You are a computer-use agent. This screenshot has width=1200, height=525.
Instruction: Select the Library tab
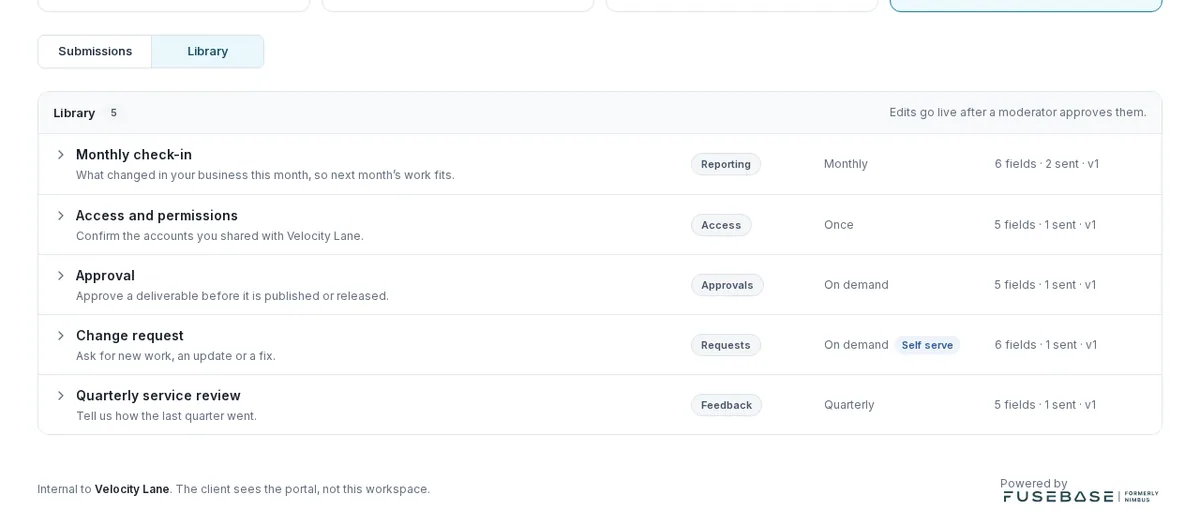pos(208,51)
